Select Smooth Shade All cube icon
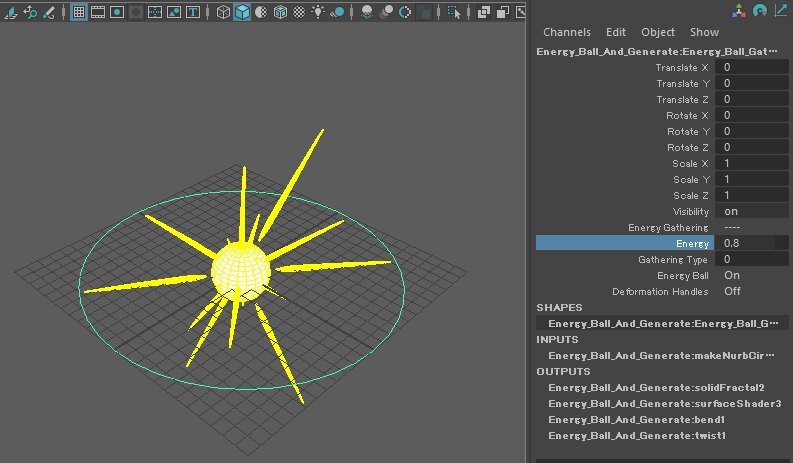The image size is (793, 463). pos(242,13)
